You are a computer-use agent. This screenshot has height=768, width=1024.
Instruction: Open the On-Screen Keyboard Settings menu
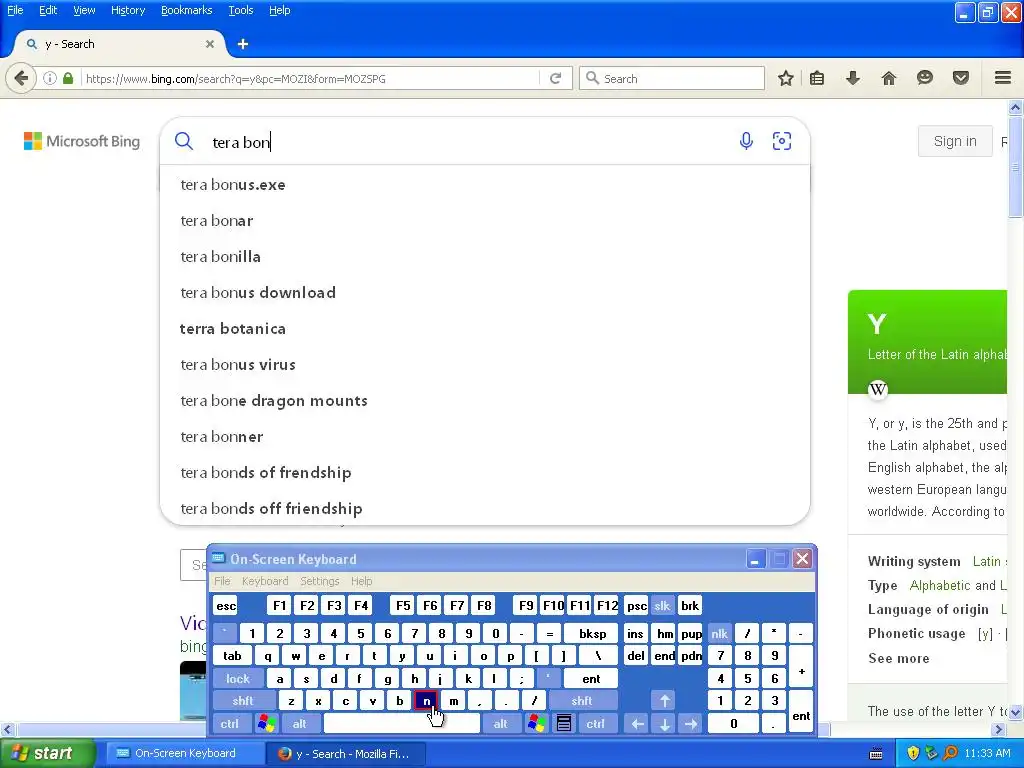(319, 581)
